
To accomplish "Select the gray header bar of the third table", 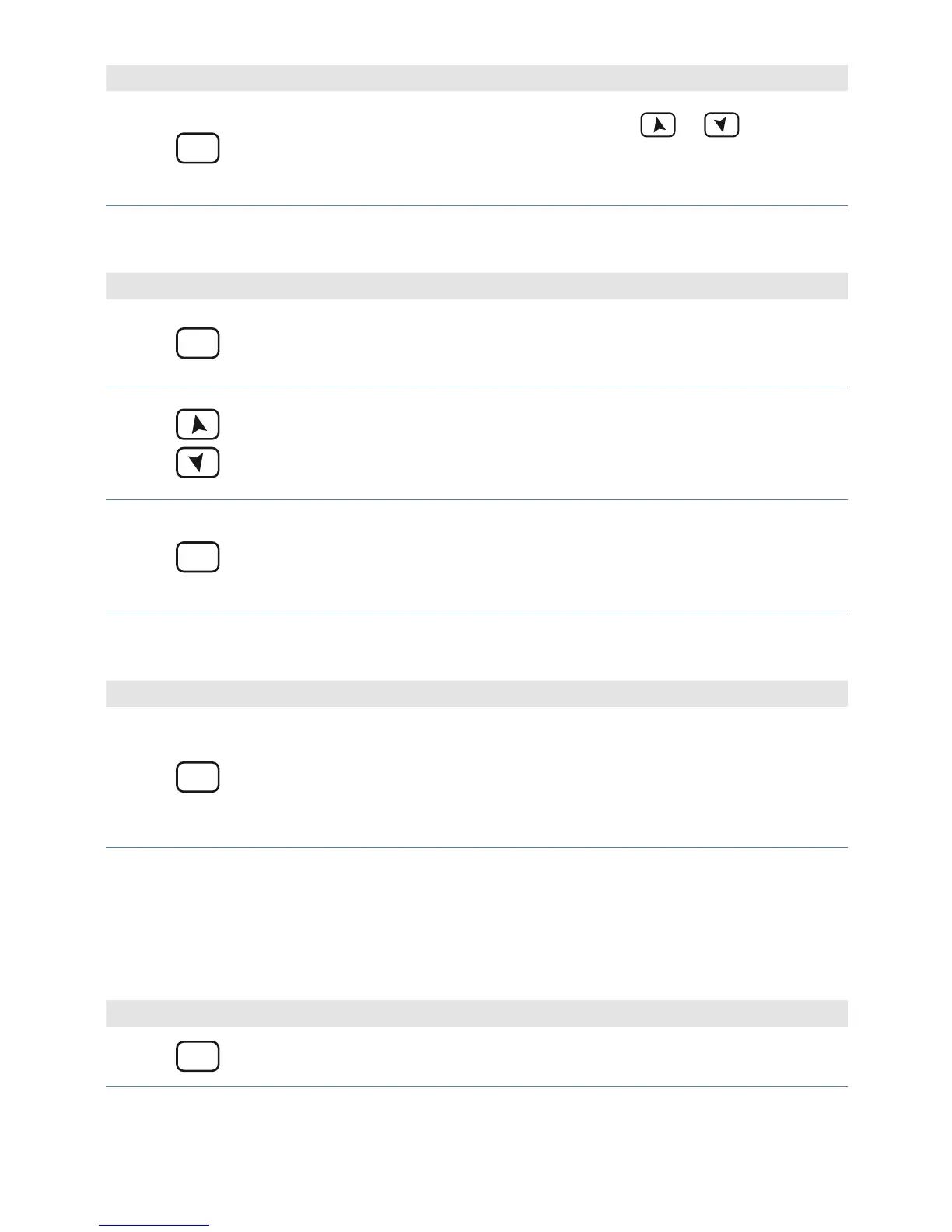I will tap(477, 694).
